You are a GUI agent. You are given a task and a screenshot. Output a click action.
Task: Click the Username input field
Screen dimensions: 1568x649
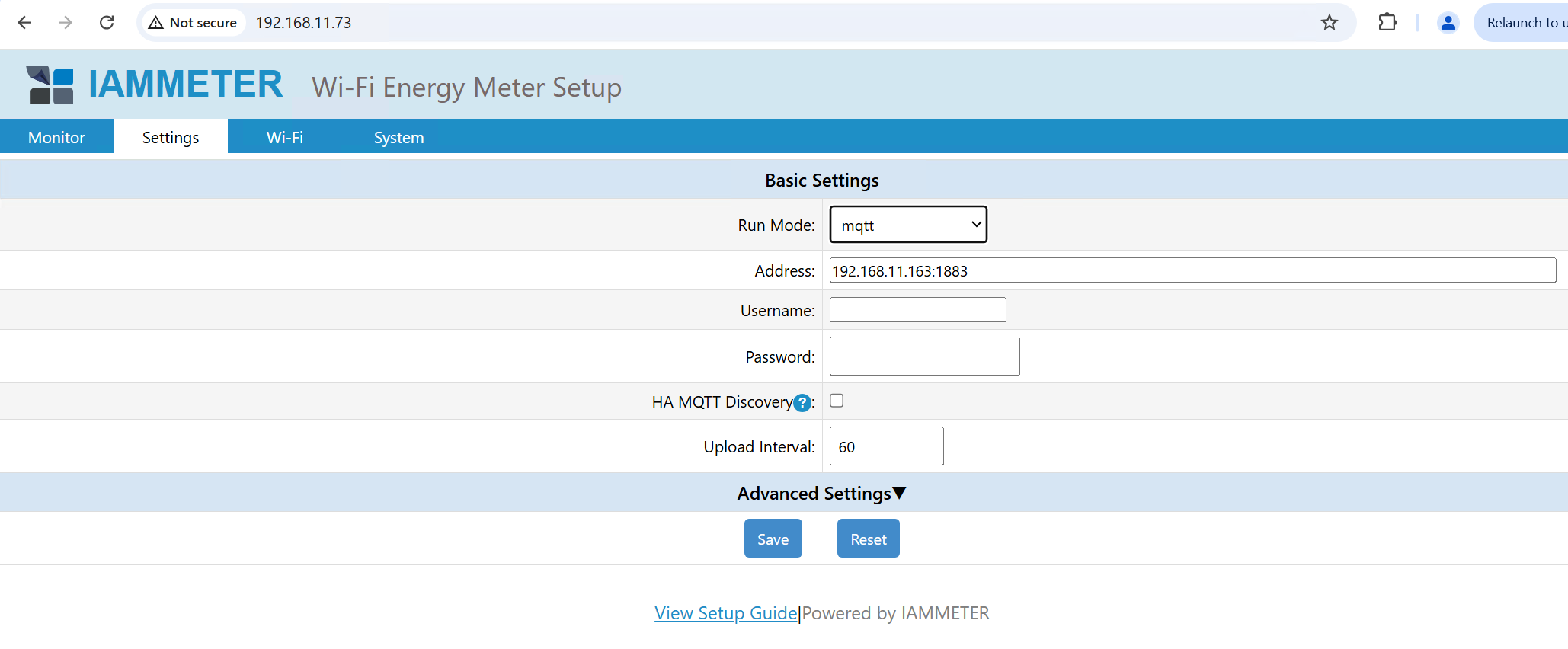coord(917,310)
